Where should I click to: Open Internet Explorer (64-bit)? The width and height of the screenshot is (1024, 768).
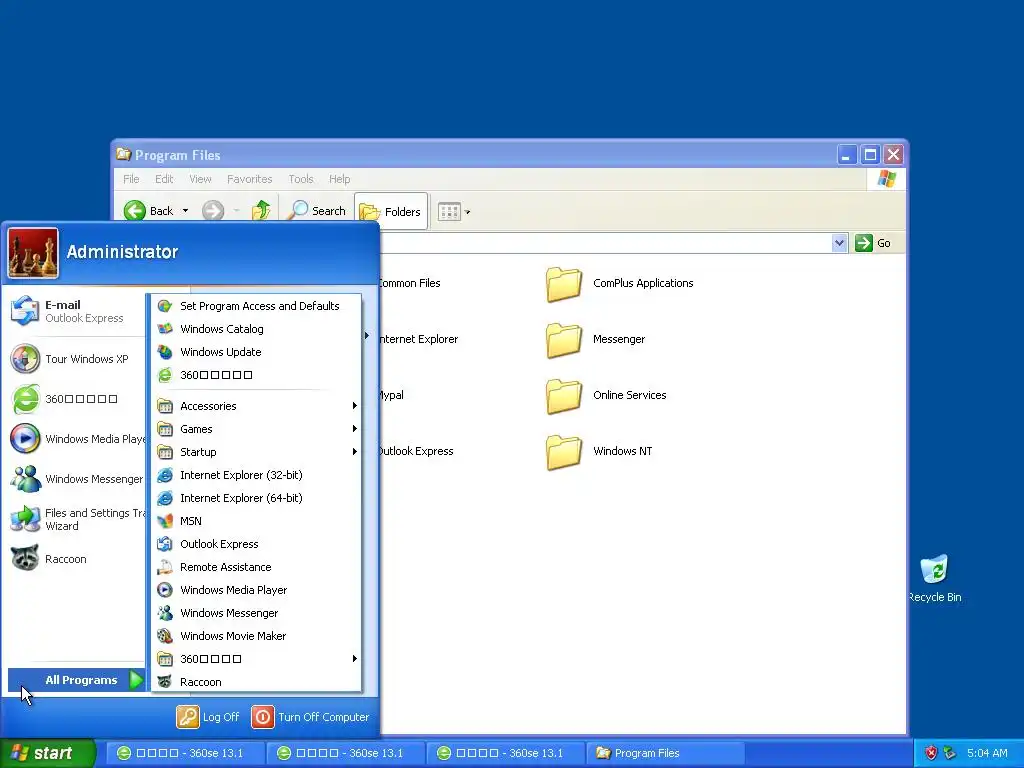point(256,498)
